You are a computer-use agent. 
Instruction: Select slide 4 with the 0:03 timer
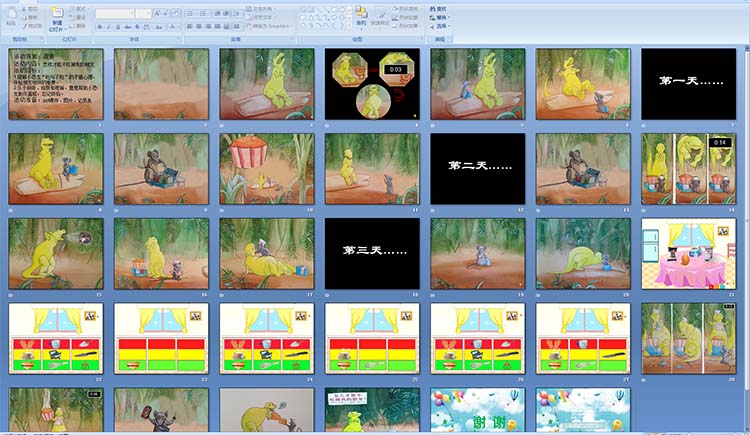click(x=372, y=84)
